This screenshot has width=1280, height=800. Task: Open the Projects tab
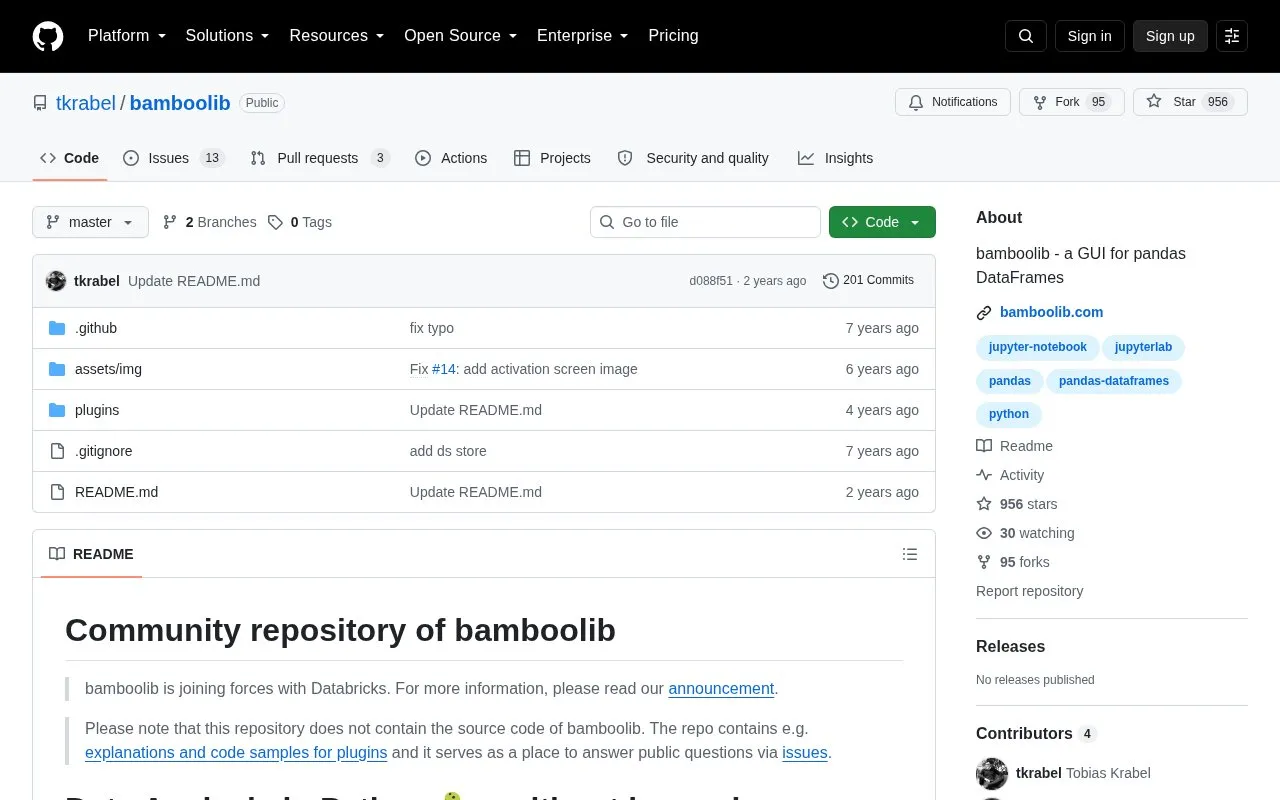(x=552, y=158)
